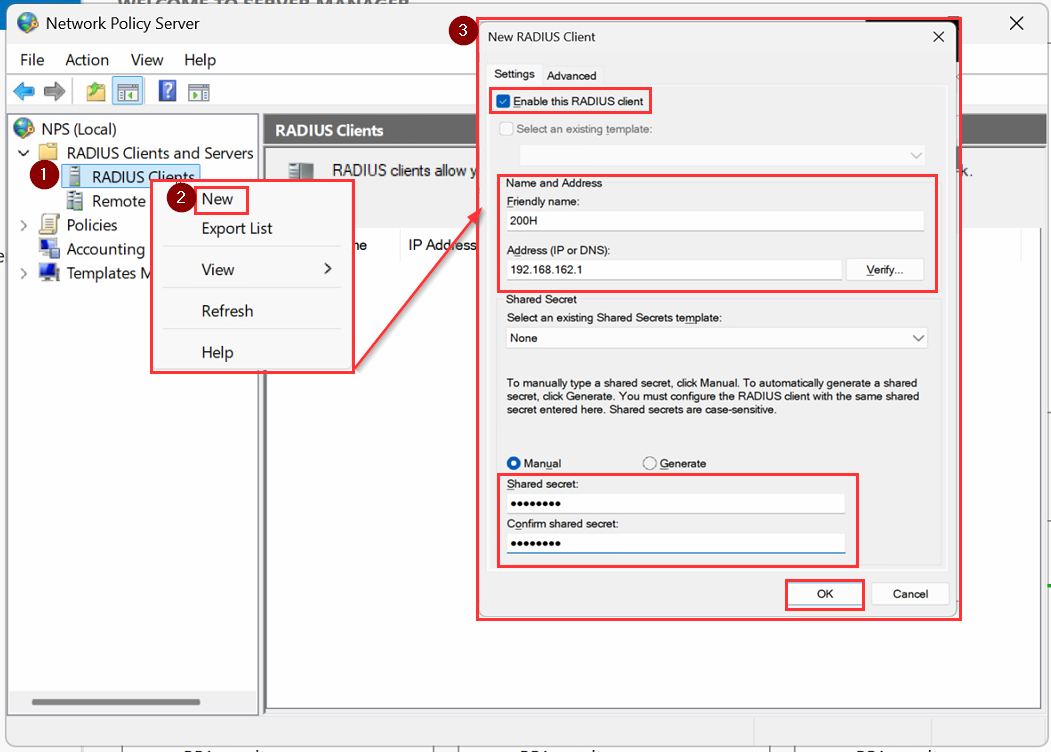This screenshot has width=1051, height=752.
Task: Open the File menu
Action: (32, 60)
